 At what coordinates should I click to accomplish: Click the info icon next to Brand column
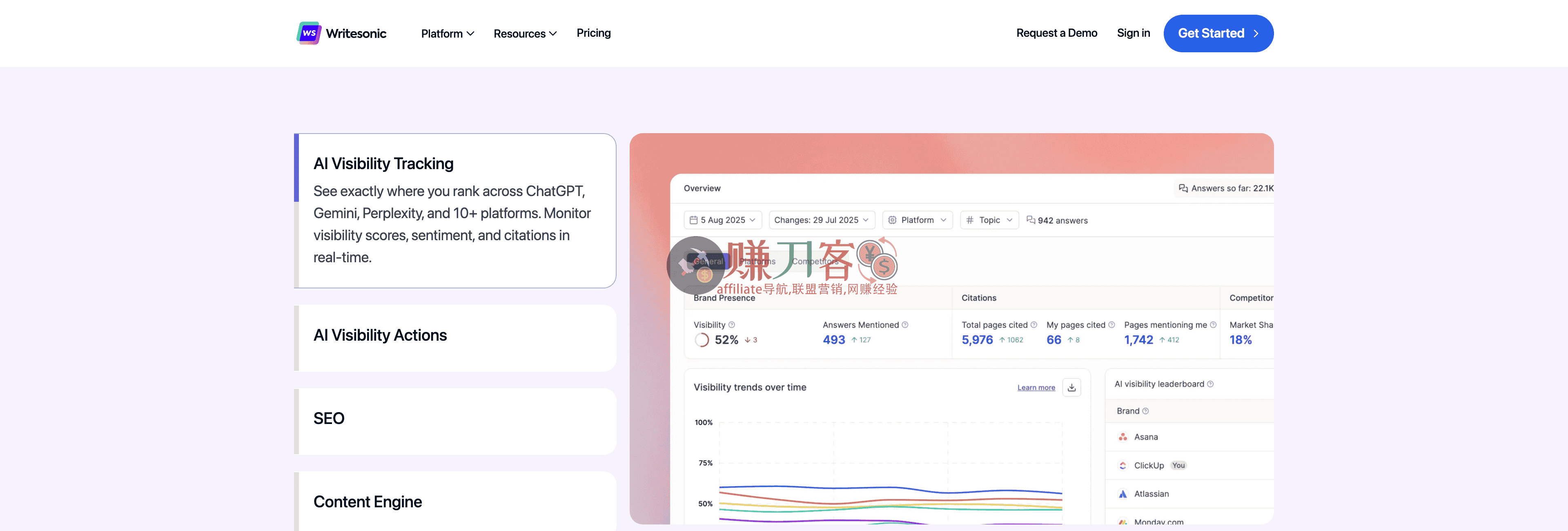click(x=1145, y=411)
